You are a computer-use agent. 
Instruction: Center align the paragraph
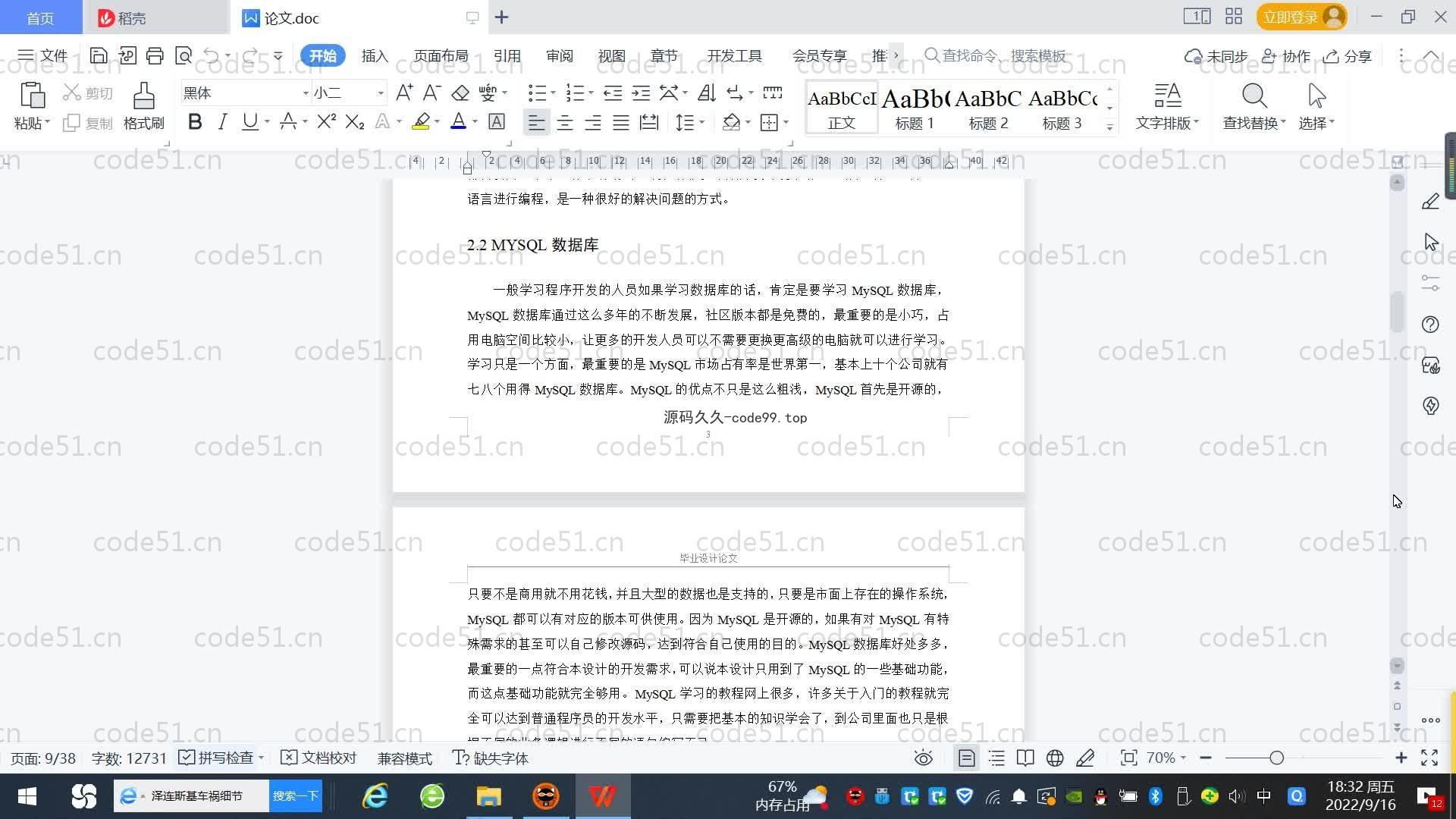click(564, 122)
